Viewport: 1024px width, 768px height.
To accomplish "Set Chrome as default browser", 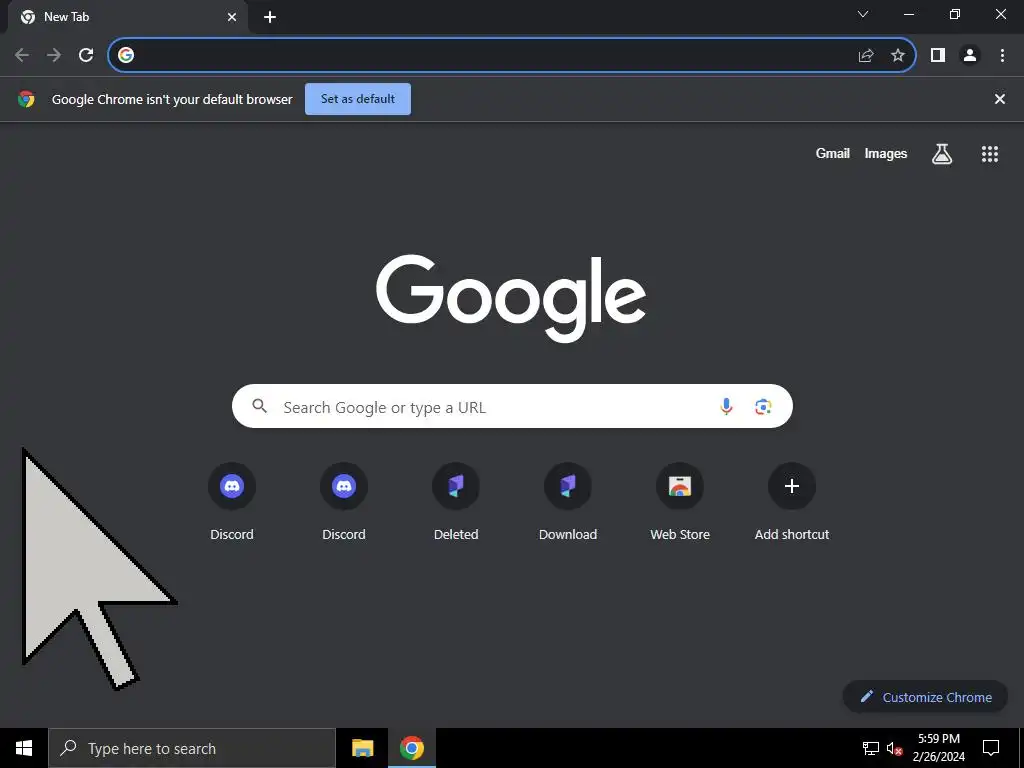I will click(358, 99).
